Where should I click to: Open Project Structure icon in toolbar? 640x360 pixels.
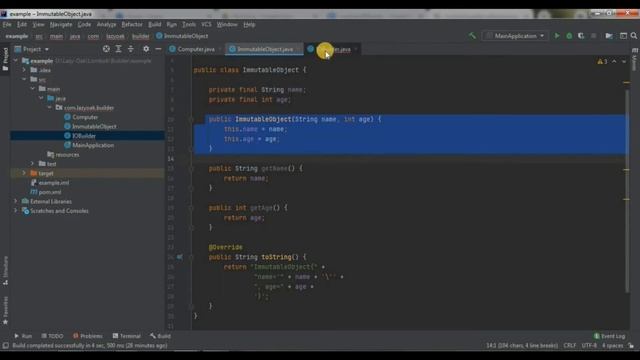(x=609, y=36)
